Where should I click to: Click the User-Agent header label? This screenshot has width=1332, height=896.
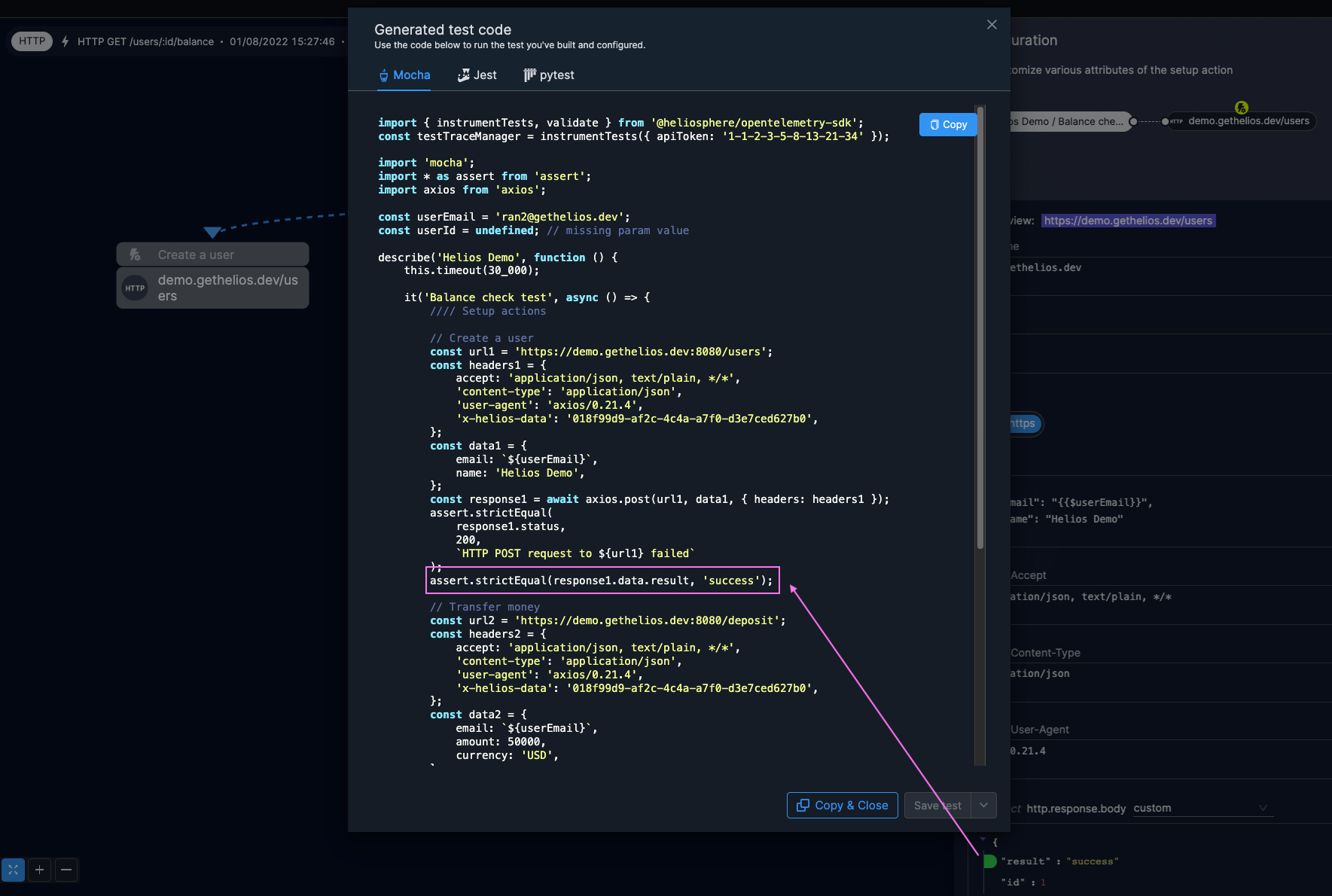[x=1040, y=730]
